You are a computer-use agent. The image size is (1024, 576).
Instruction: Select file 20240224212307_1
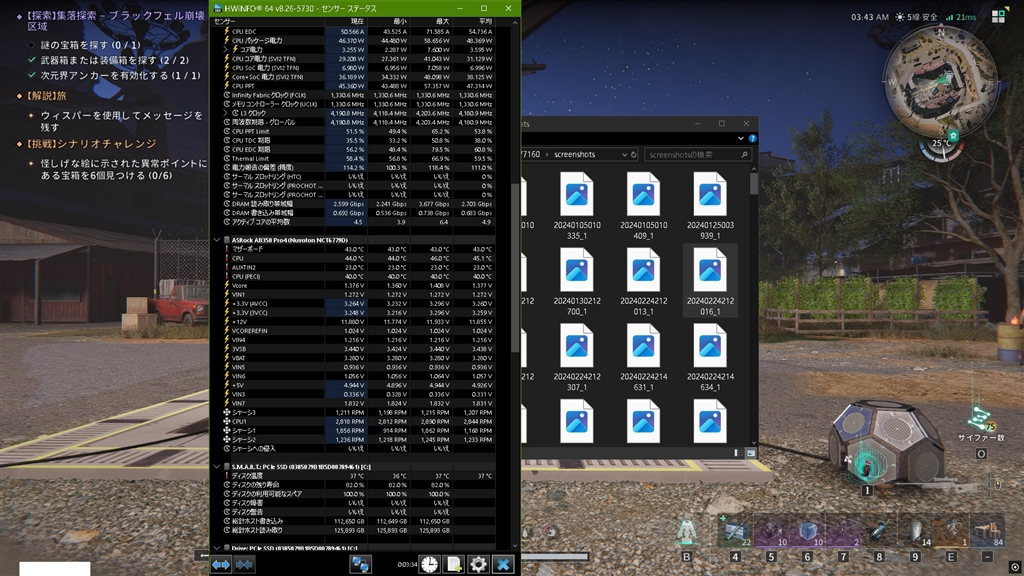tap(577, 357)
